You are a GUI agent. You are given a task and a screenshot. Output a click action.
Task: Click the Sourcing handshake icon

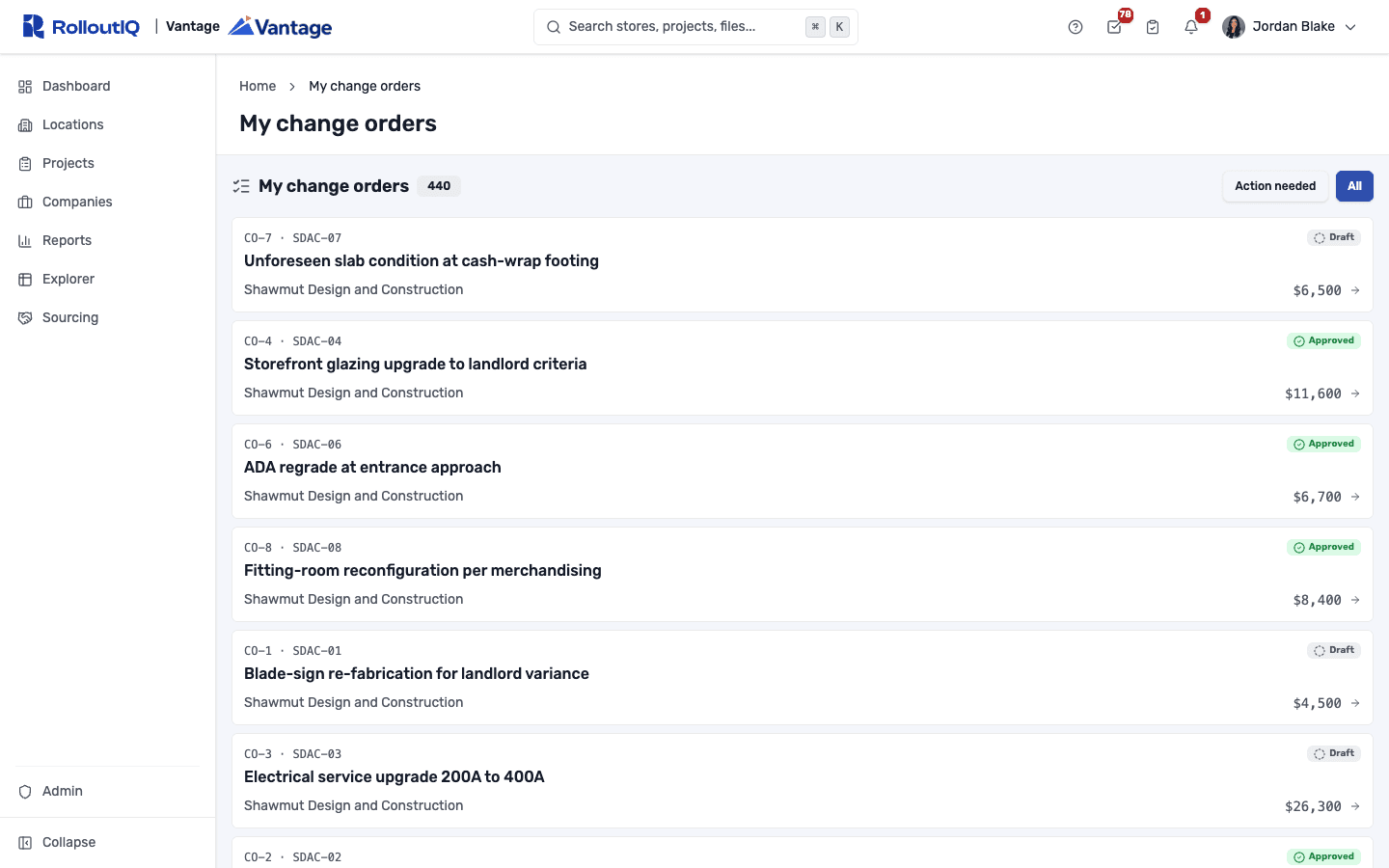click(25, 318)
